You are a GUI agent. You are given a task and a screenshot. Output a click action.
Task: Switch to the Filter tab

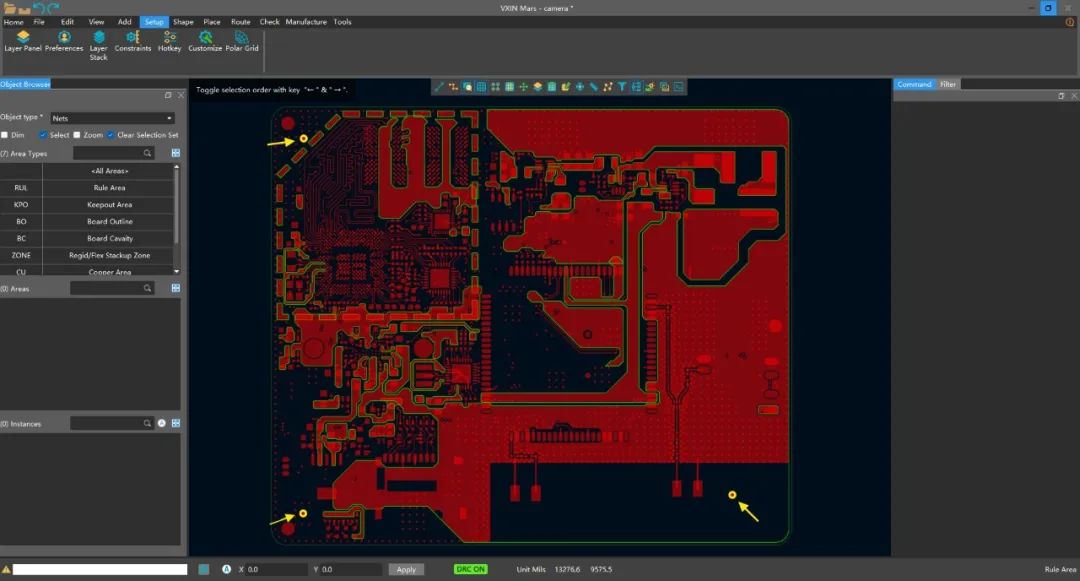[948, 84]
